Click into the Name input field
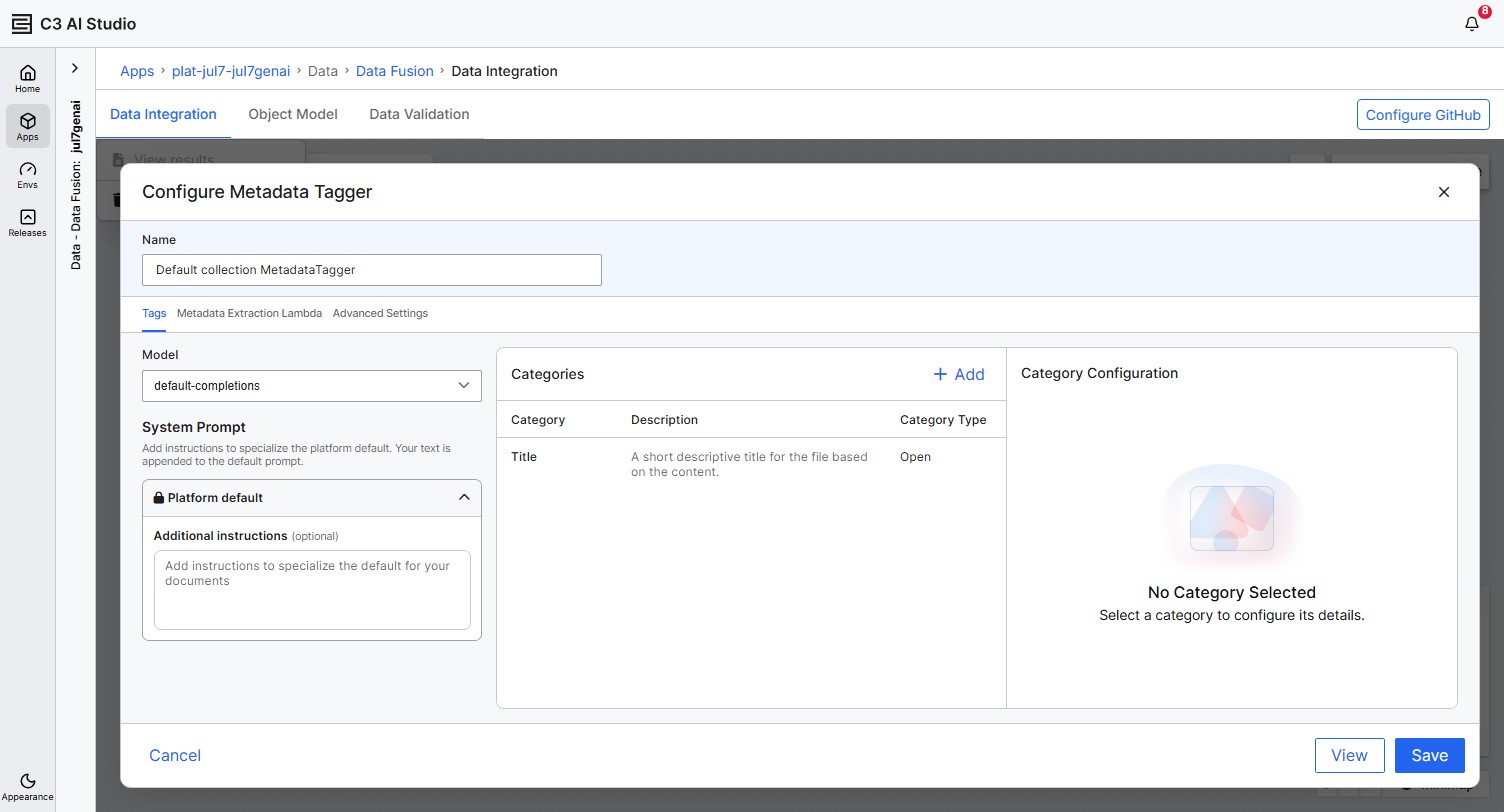Viewport: 1504px width, 812px height. [372, 270]
